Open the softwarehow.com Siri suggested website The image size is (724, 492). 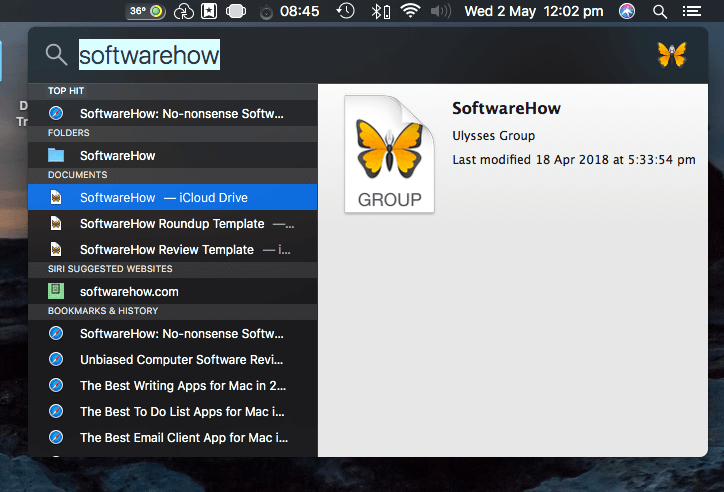(x=173, y=291)
